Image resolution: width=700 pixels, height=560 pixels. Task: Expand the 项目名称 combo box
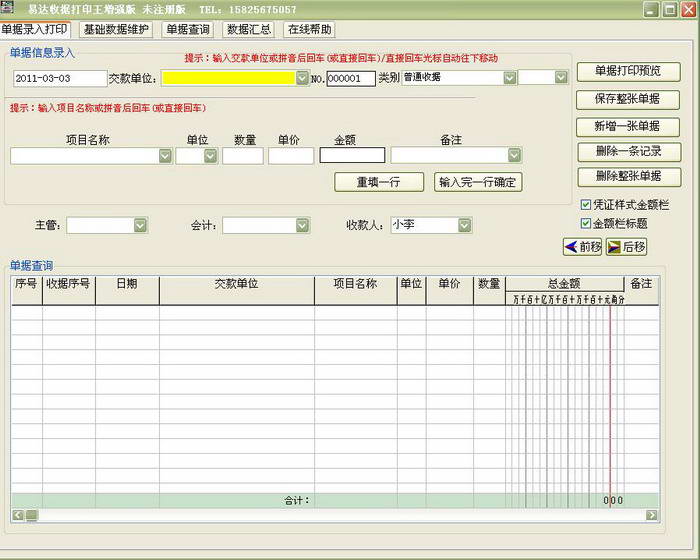165,156
